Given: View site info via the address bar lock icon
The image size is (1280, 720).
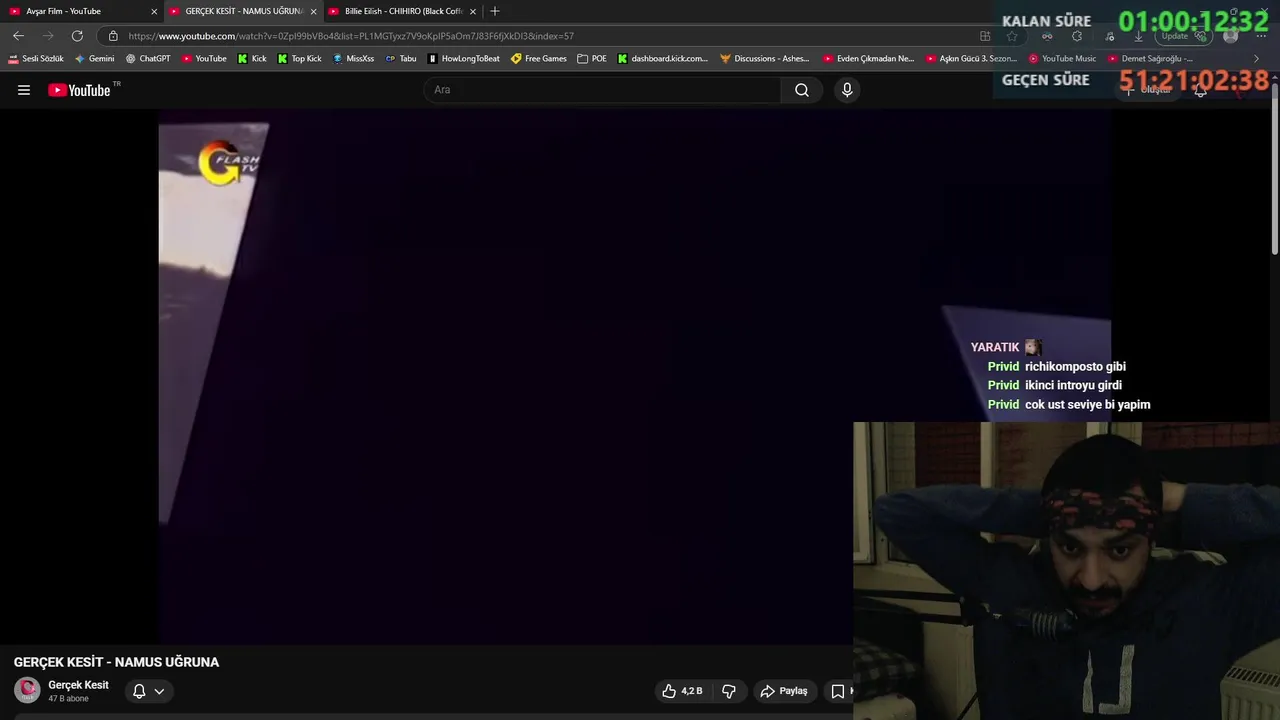Looking at the screenshot, I should click(x=113, y=36).
